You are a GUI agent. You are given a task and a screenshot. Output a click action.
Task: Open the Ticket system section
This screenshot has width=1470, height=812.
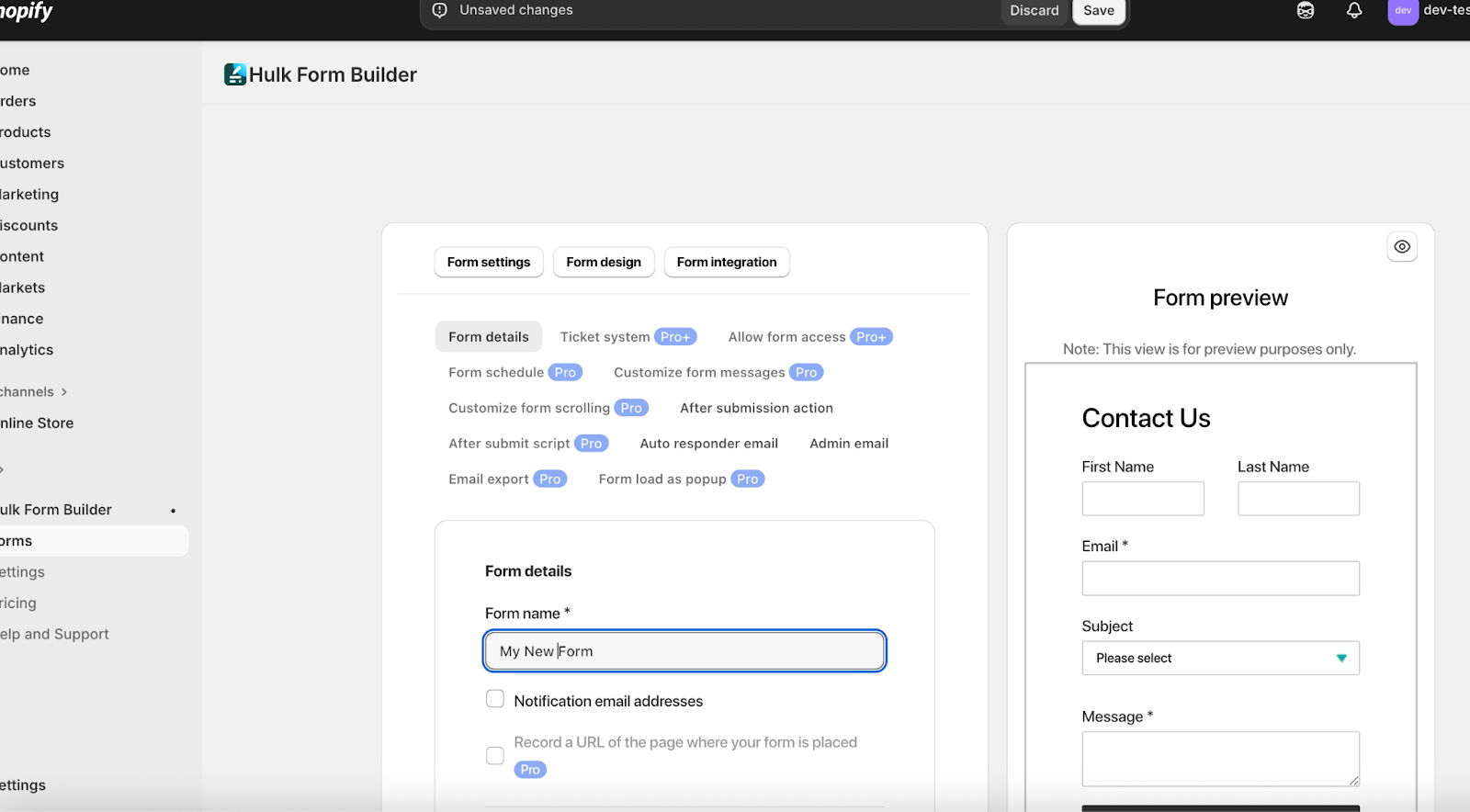point(628,337)
